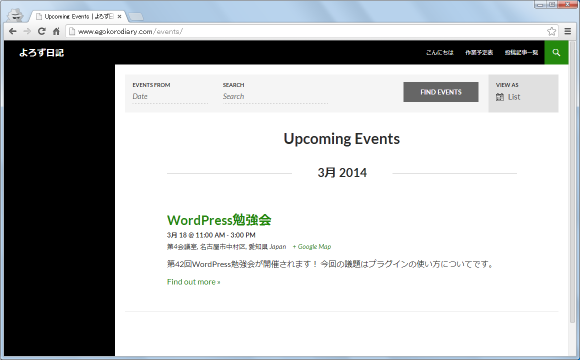580x360 pixels.
Task: Open the Chrome hamburger menu
Action: click(x=568, y=31)
